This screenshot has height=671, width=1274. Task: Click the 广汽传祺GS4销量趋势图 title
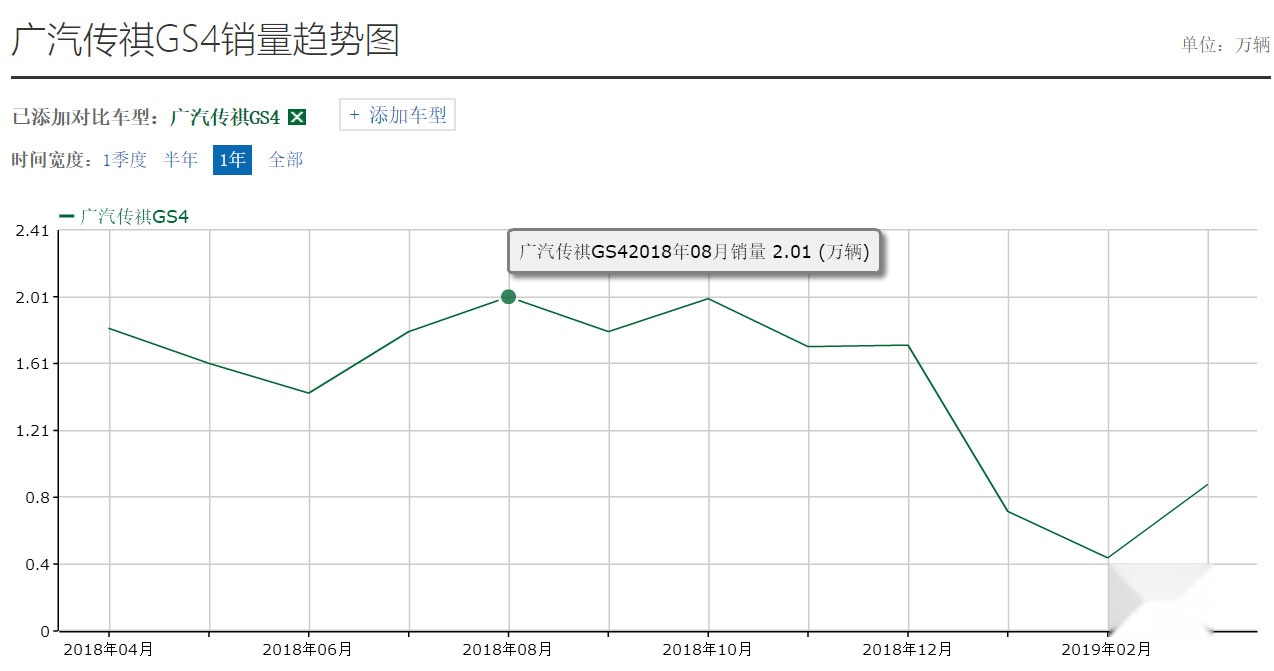(206, 40)
